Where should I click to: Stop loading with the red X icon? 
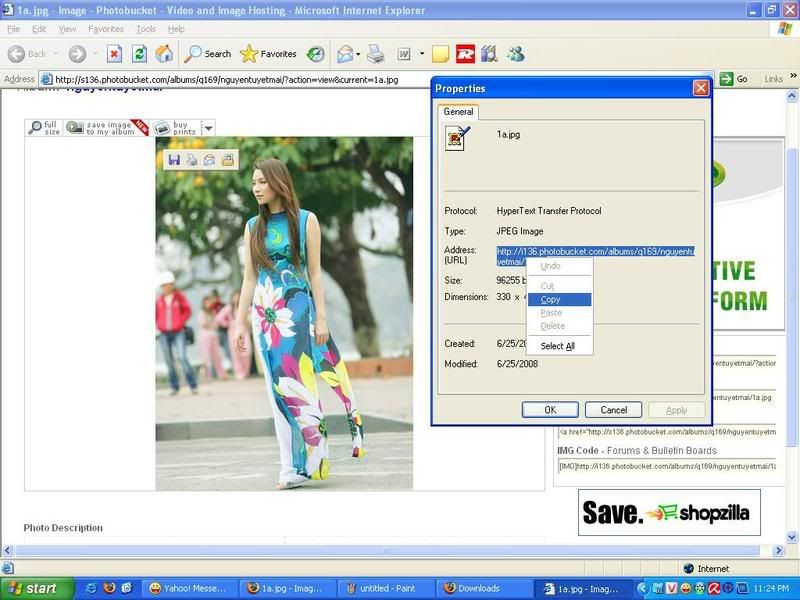coord(114,54)
